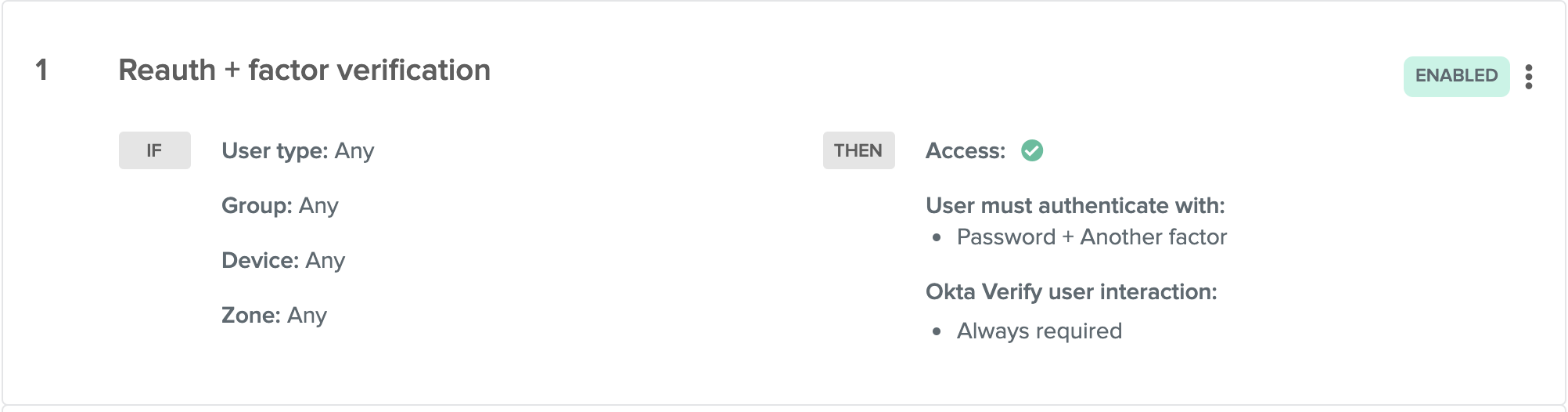Click the User must authenticate with heading

(x=1074, y=205)
